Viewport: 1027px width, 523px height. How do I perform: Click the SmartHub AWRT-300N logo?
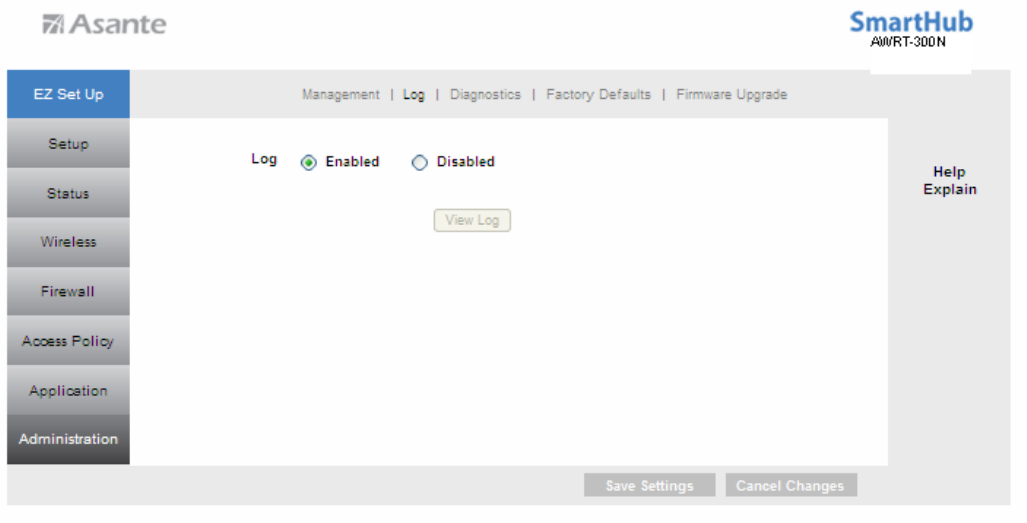coord(911,29)
